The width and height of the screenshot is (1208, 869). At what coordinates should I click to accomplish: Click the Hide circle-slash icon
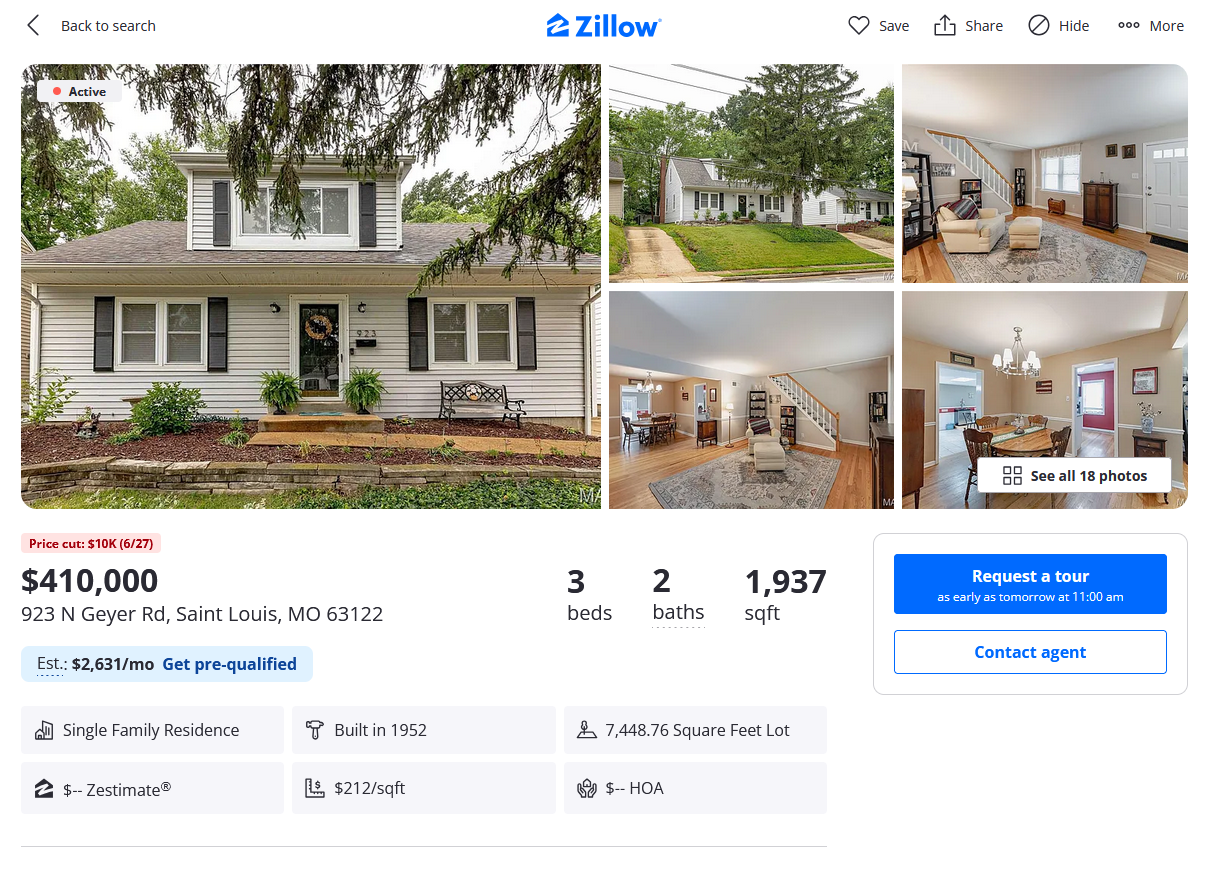(x=1039, y=26)
